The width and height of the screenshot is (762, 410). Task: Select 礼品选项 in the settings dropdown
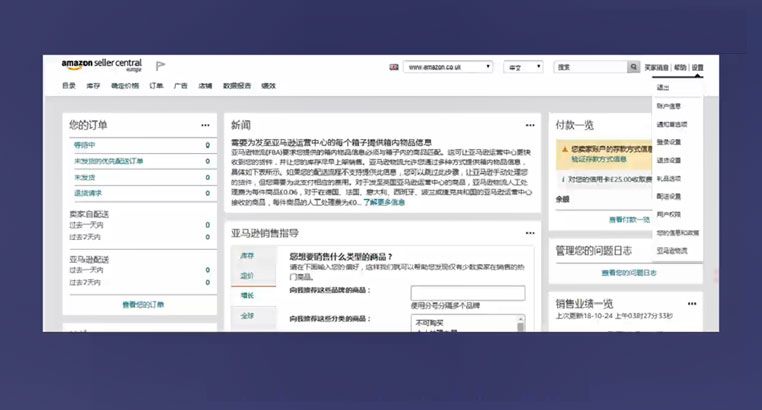[669, 179]
